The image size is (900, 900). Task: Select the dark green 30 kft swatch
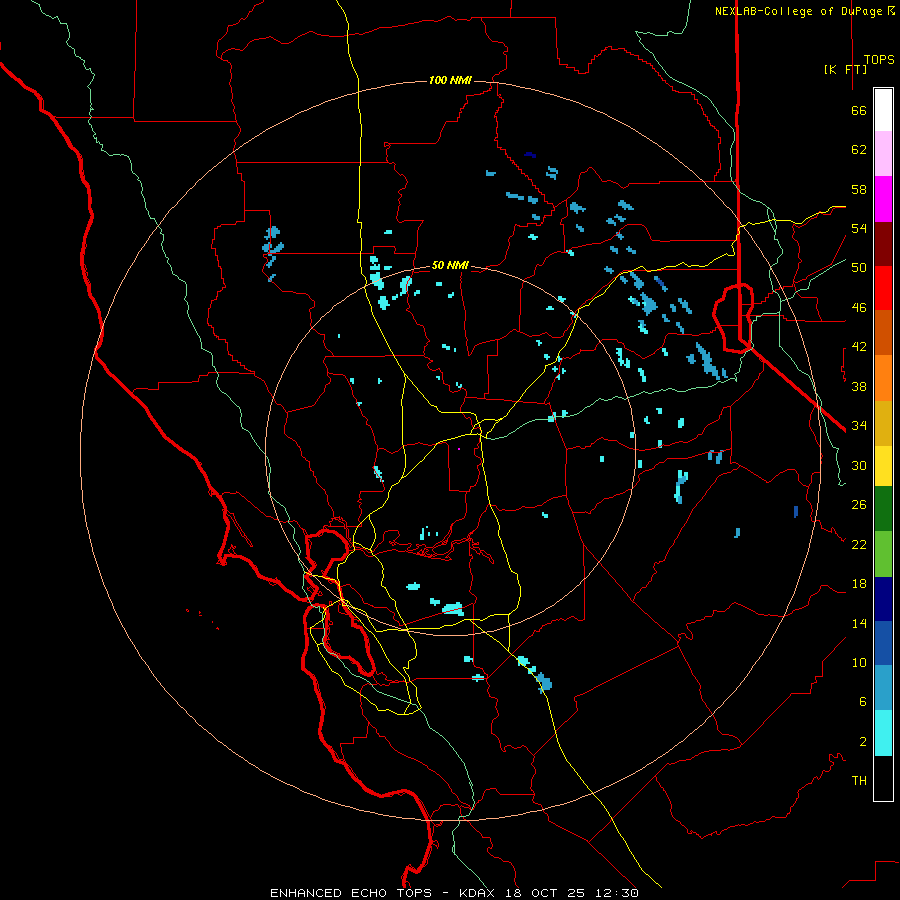(x=883, y=509)
